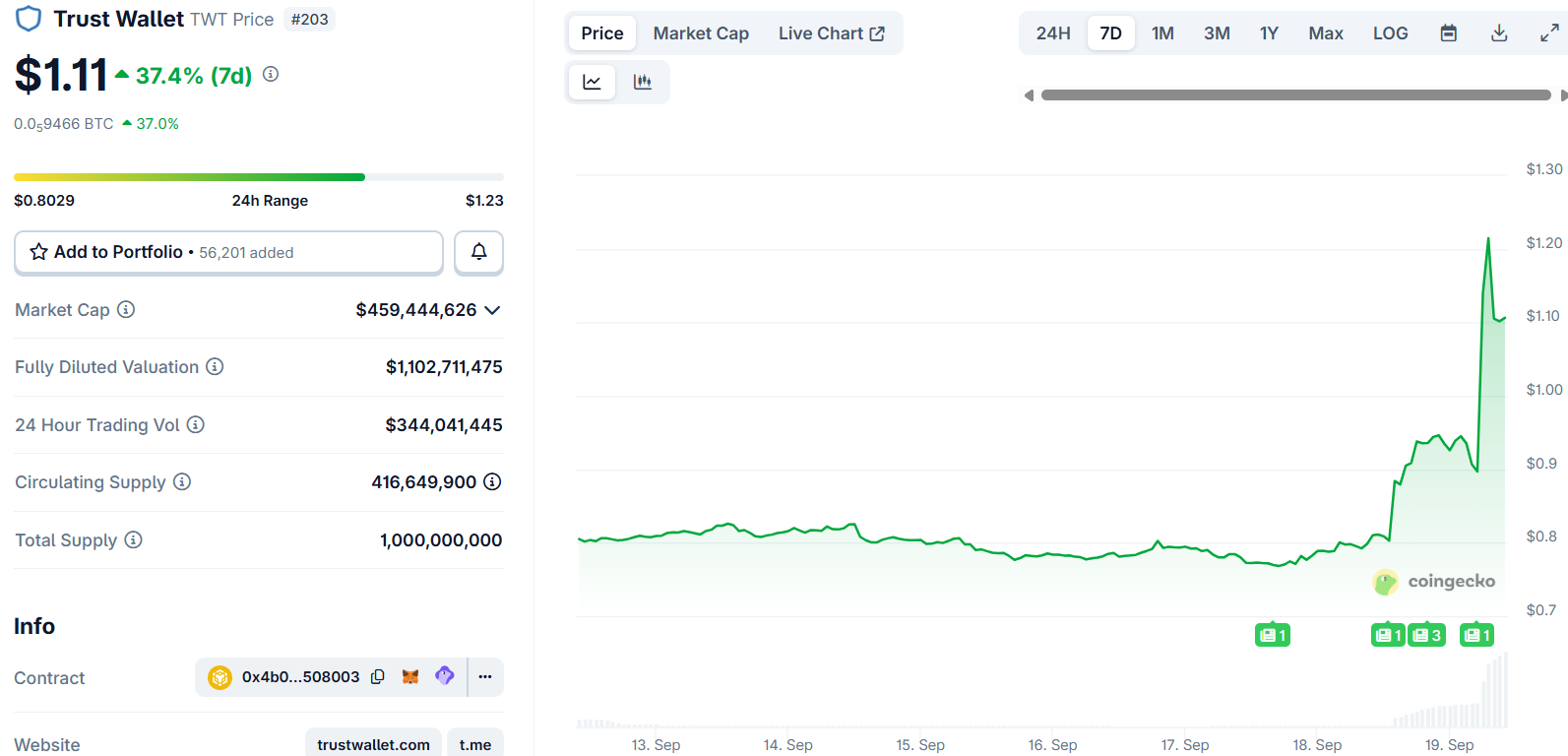The image size is (1568, 756).
Task: Switch to line chart view icon
Action: (592, 82)
